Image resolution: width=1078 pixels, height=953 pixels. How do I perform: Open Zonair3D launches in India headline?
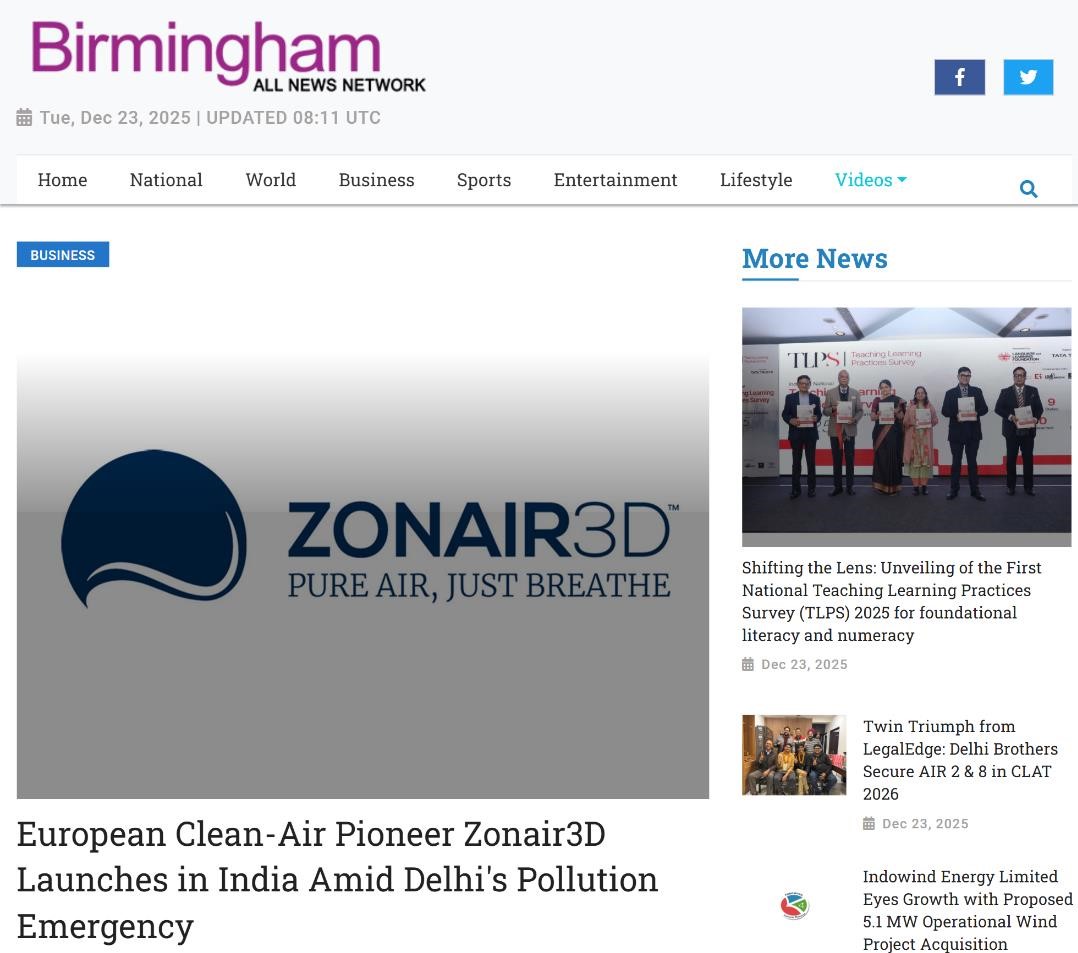(337, 880)
